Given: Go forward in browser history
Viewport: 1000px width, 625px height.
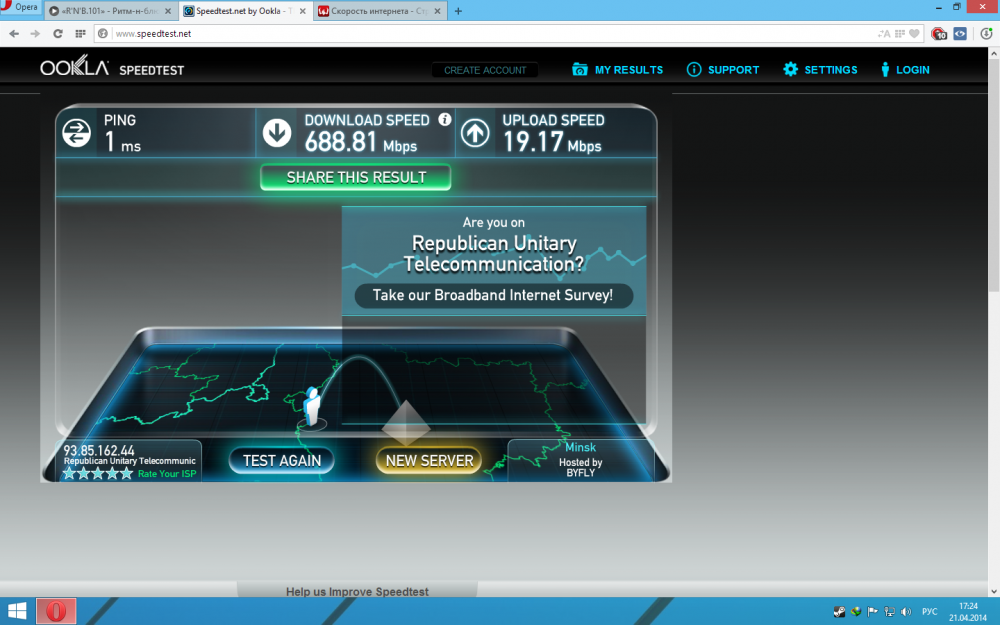Looking at the screenshot, I should click(x=35, y=34).
